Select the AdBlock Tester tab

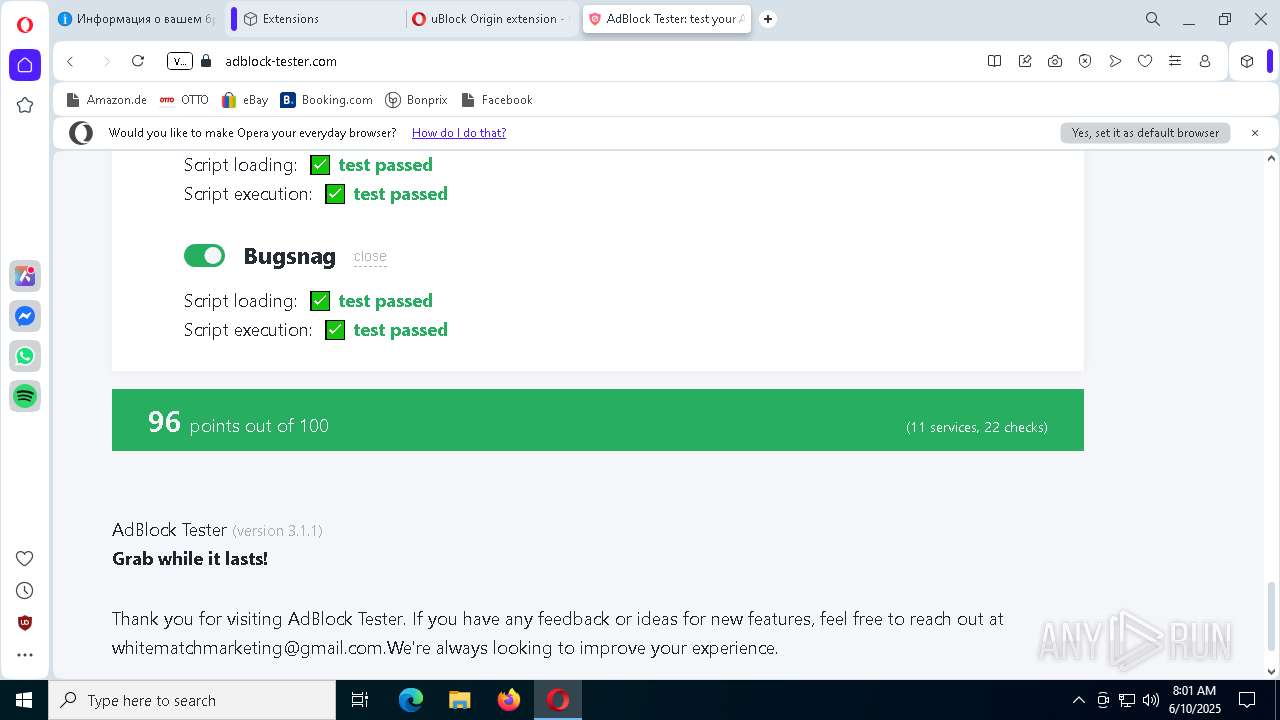click(666, 19)
